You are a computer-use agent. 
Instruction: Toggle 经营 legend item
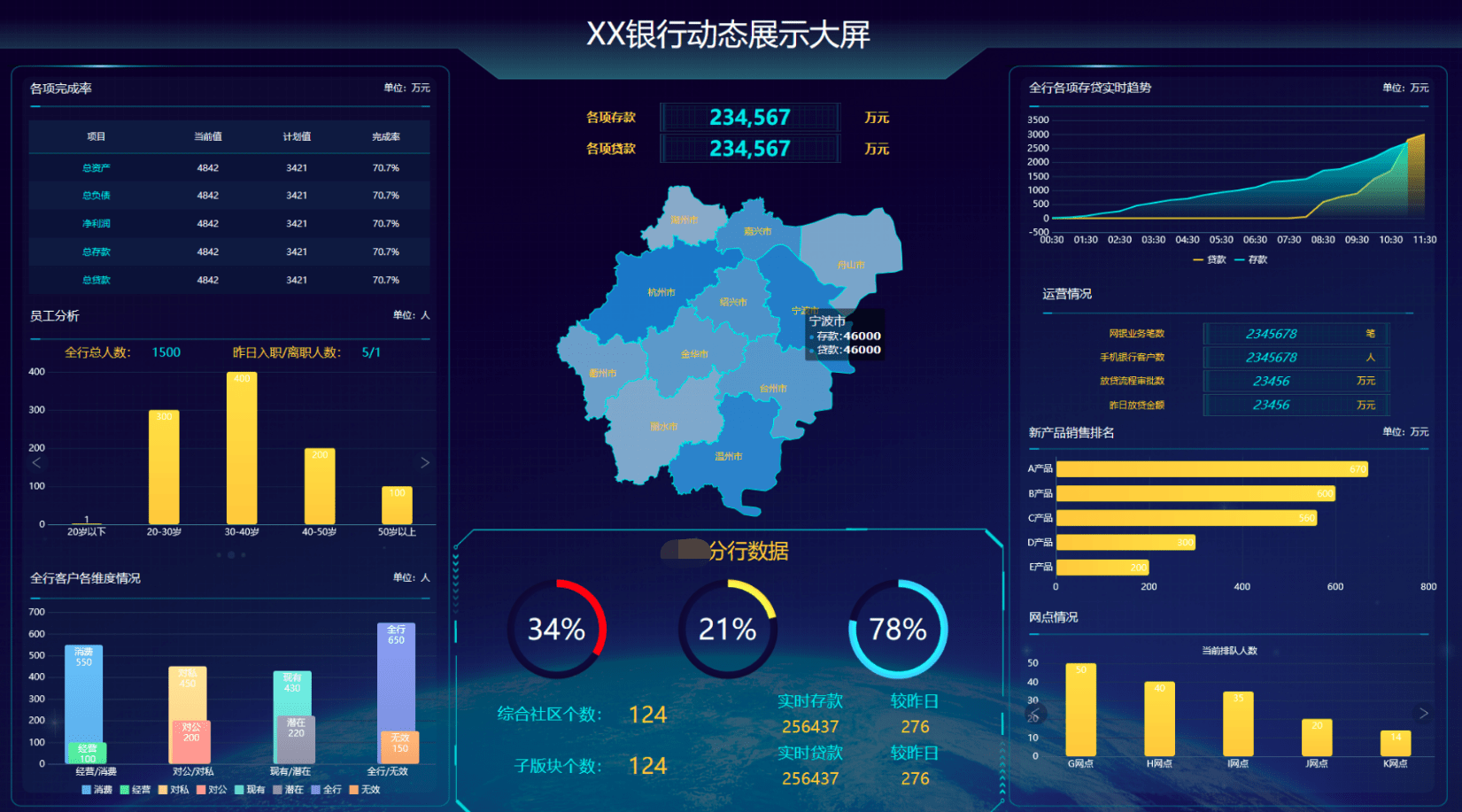click(135, 789)
